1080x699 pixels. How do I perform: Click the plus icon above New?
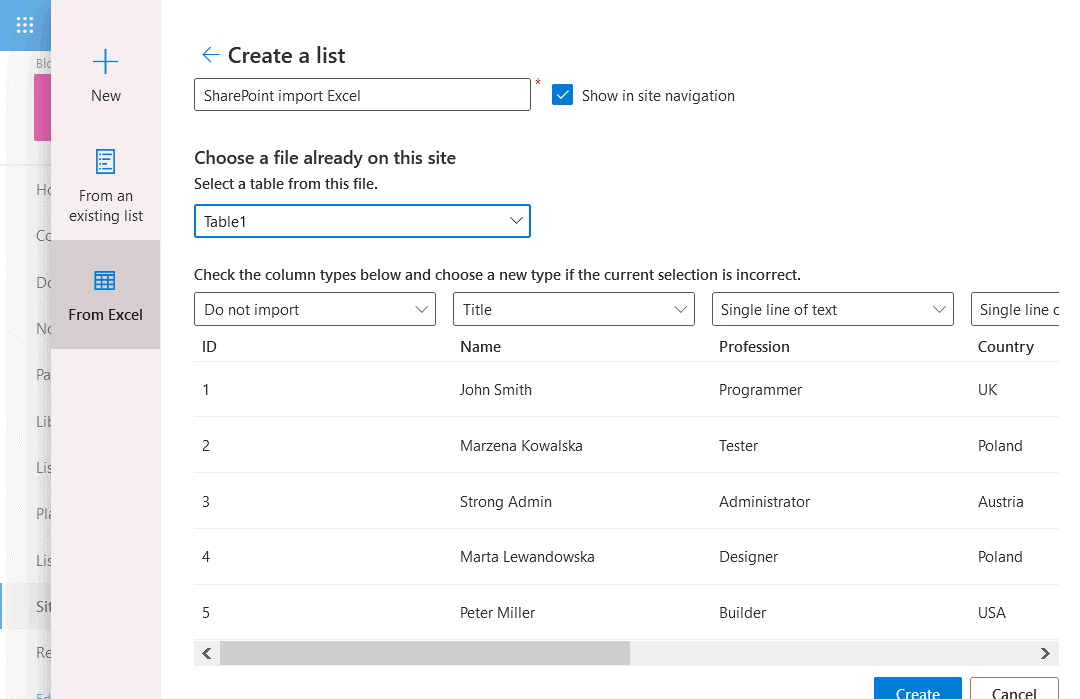pyautogui.click(x=104, y=61)
